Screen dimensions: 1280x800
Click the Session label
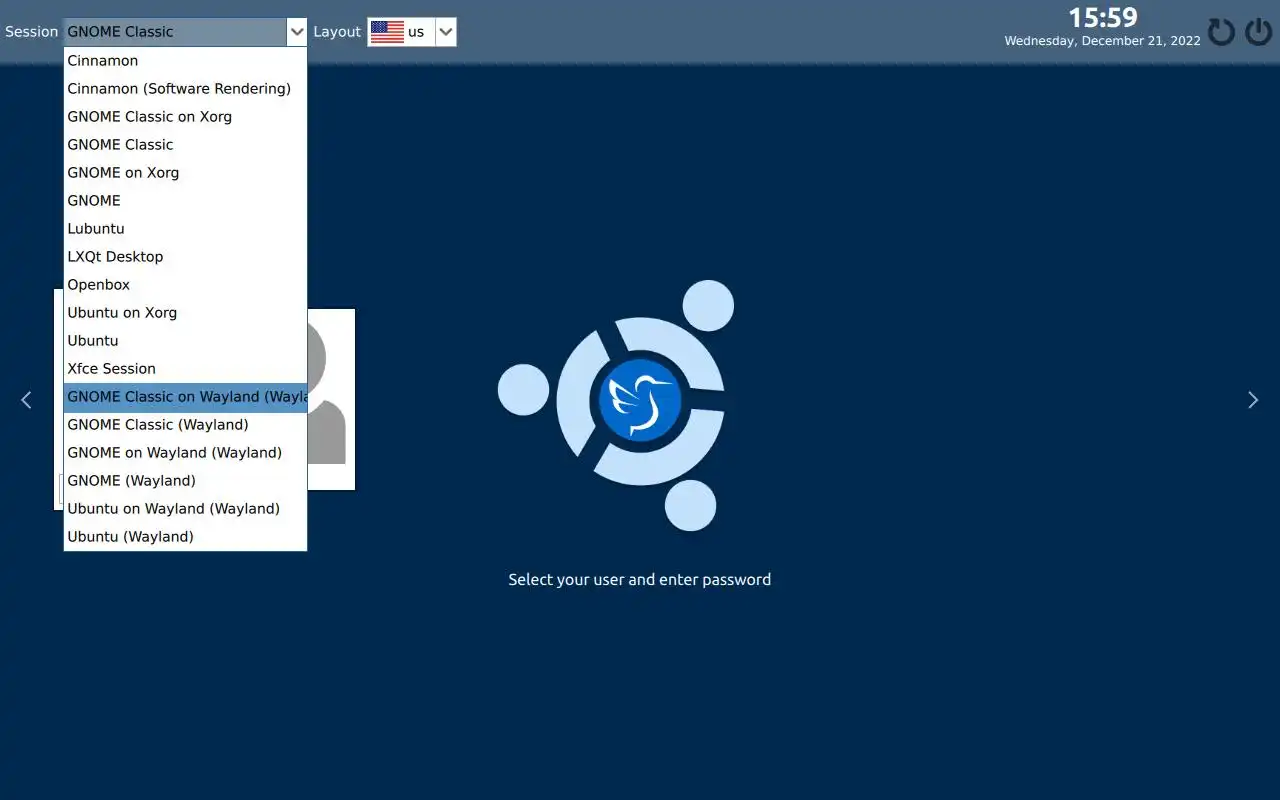click(32, 32)
